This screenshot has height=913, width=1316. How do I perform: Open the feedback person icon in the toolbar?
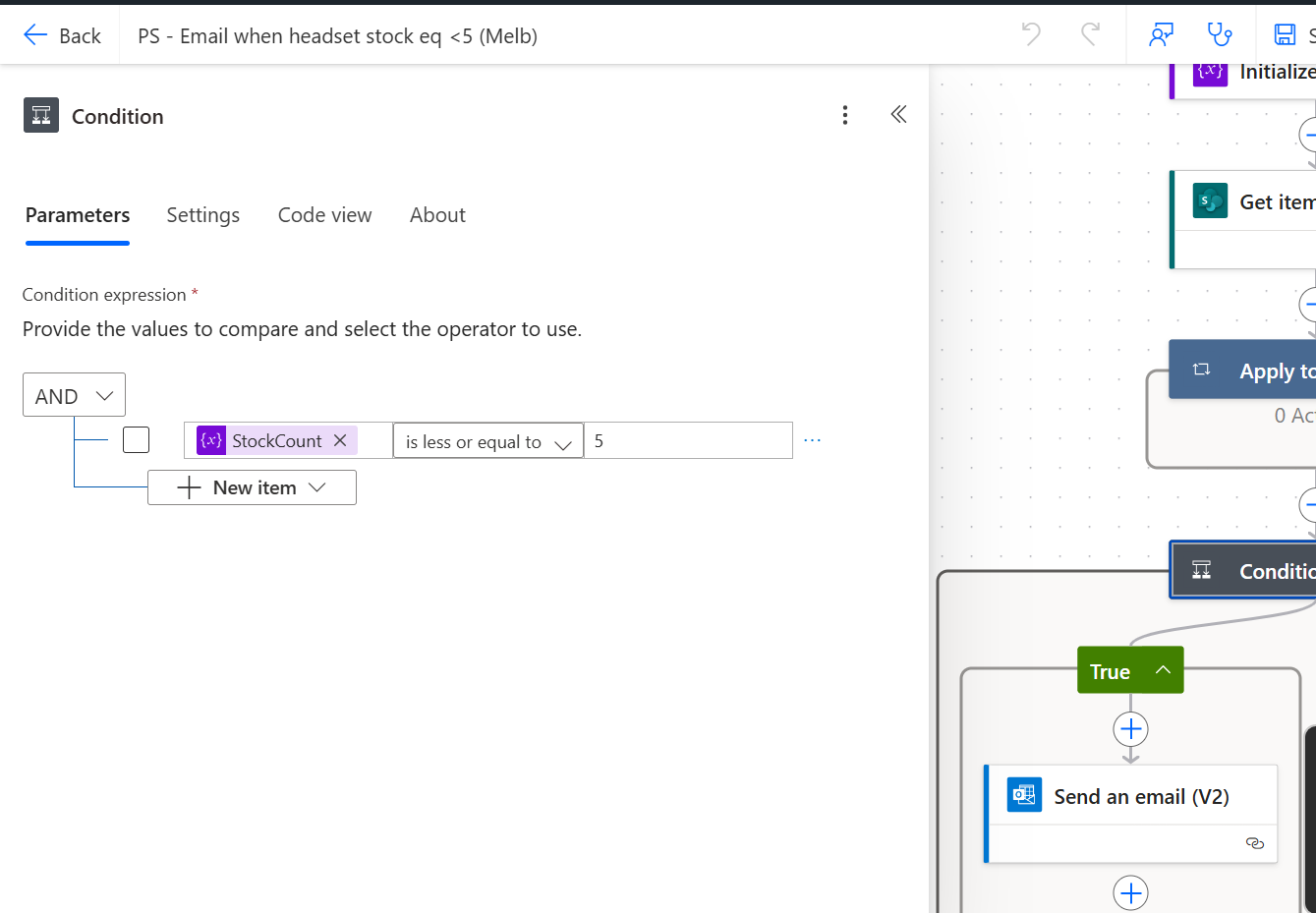pyautogui.click(x=1161, y=35)
